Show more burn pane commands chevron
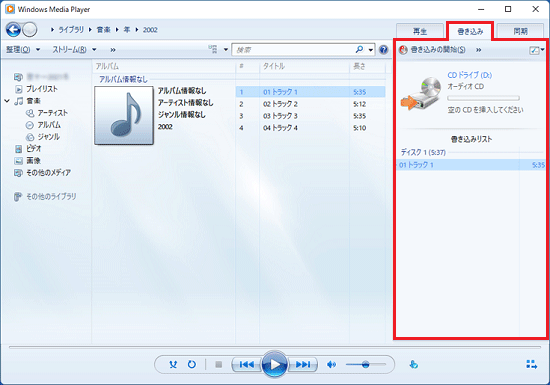 478,50
